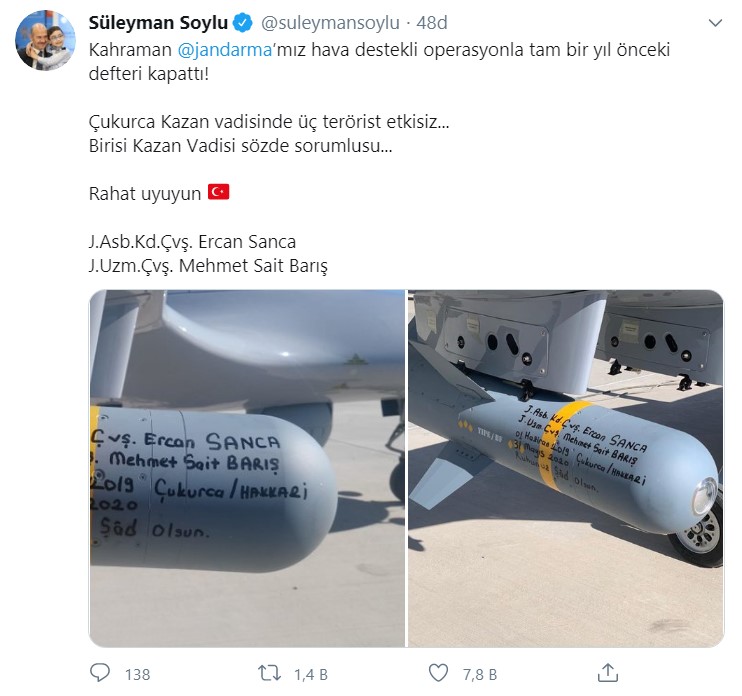
Task: Retweet this post using the retweet icon
Action: coord(270,673)
